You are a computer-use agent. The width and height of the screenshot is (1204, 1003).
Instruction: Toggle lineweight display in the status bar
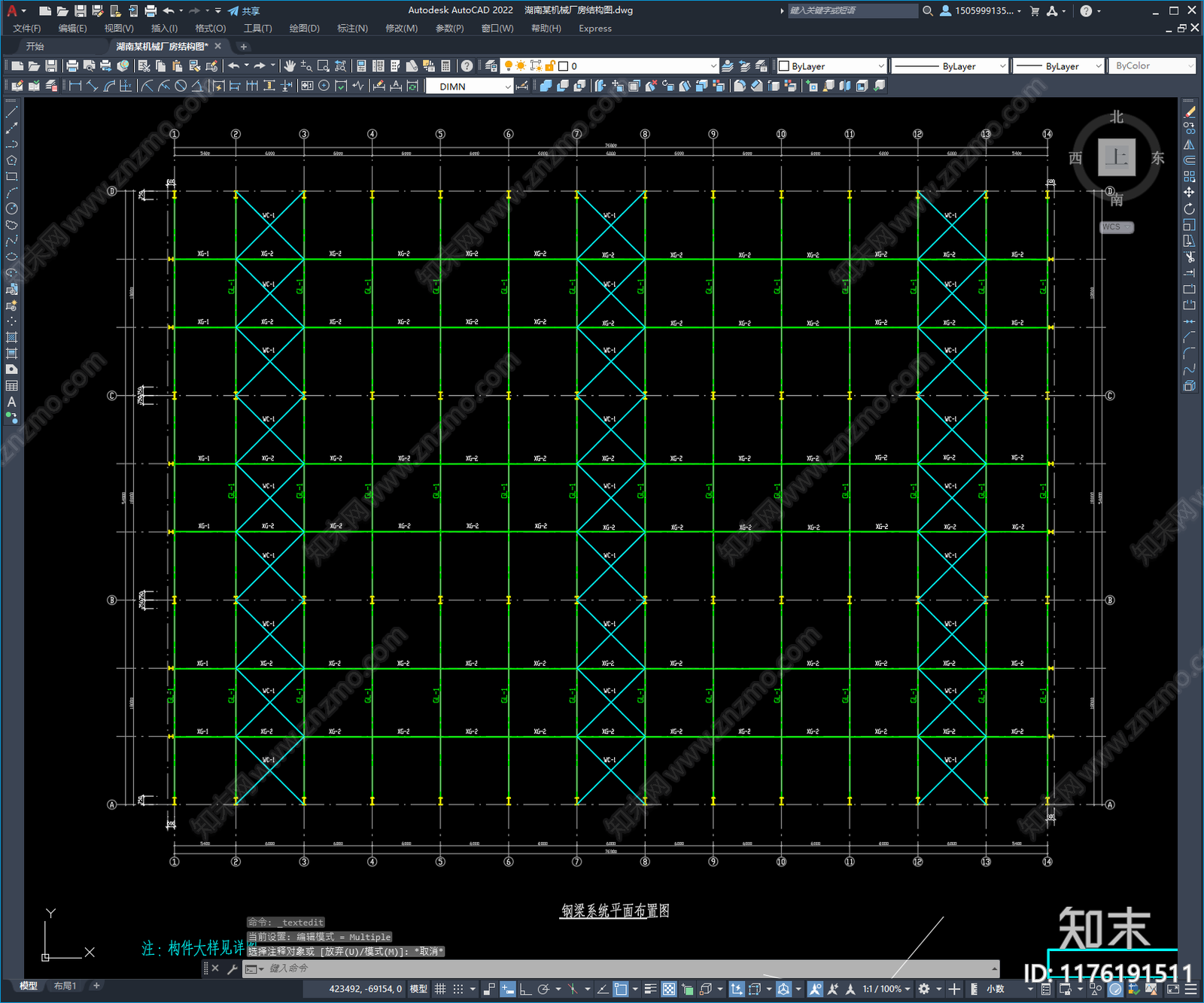click(651, 989)
